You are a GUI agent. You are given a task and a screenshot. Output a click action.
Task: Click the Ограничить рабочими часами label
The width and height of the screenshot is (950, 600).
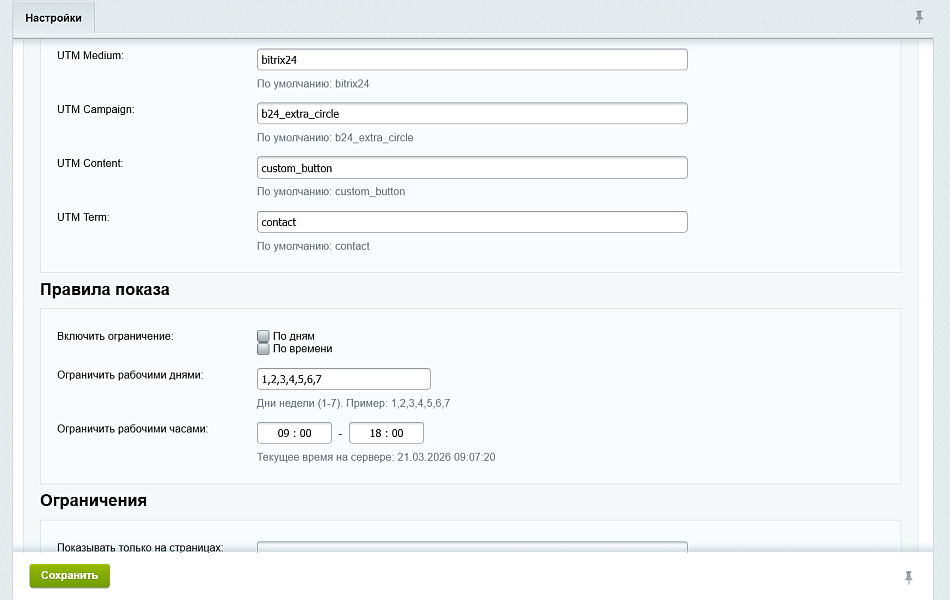pos(132,429)
